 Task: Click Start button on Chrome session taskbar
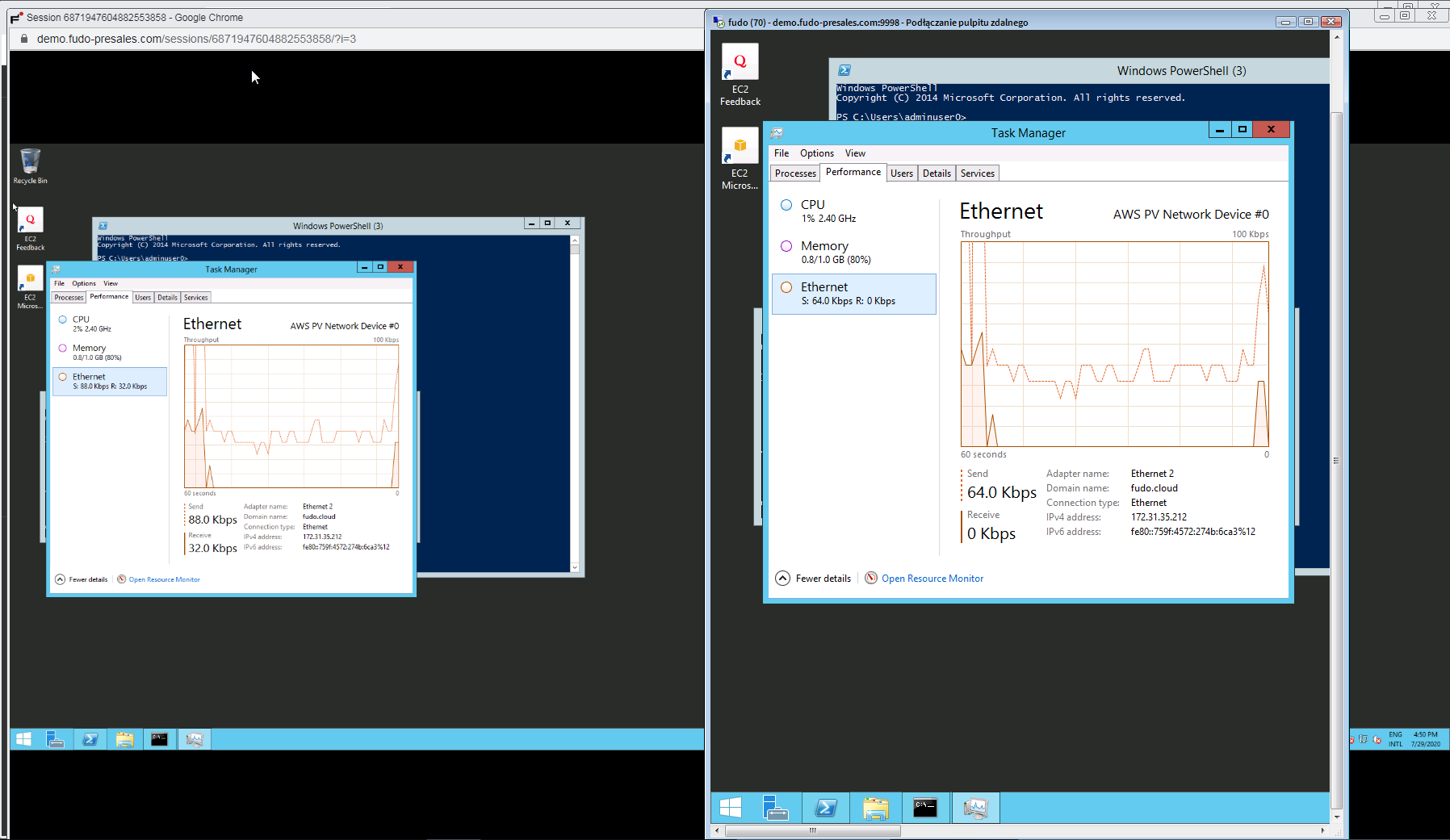point(23,739)
